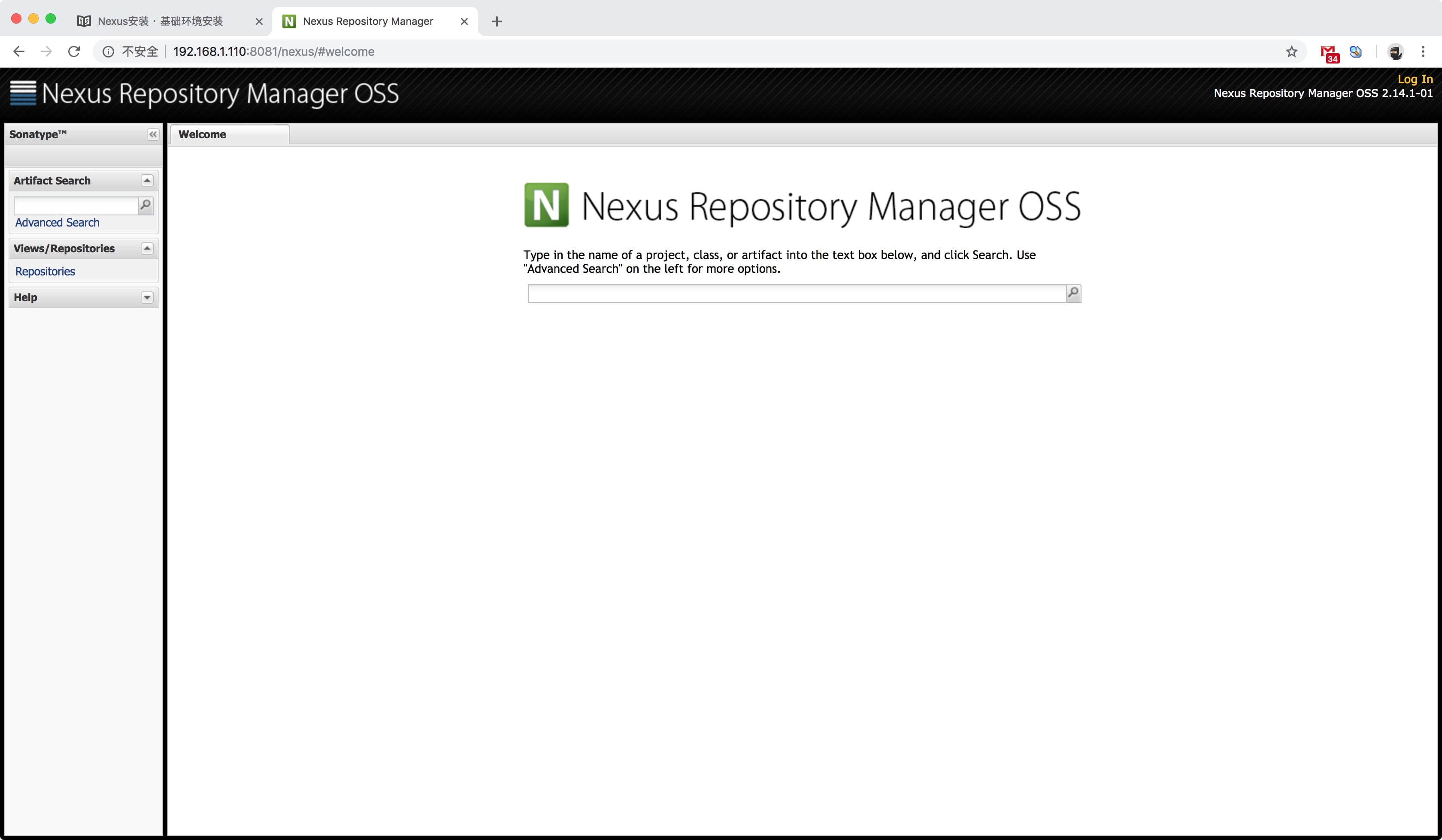Image resolution: width=1442 pixels, height=840 pixels.
Task: Focus the main welcome search text box
Action: [795, 293]
